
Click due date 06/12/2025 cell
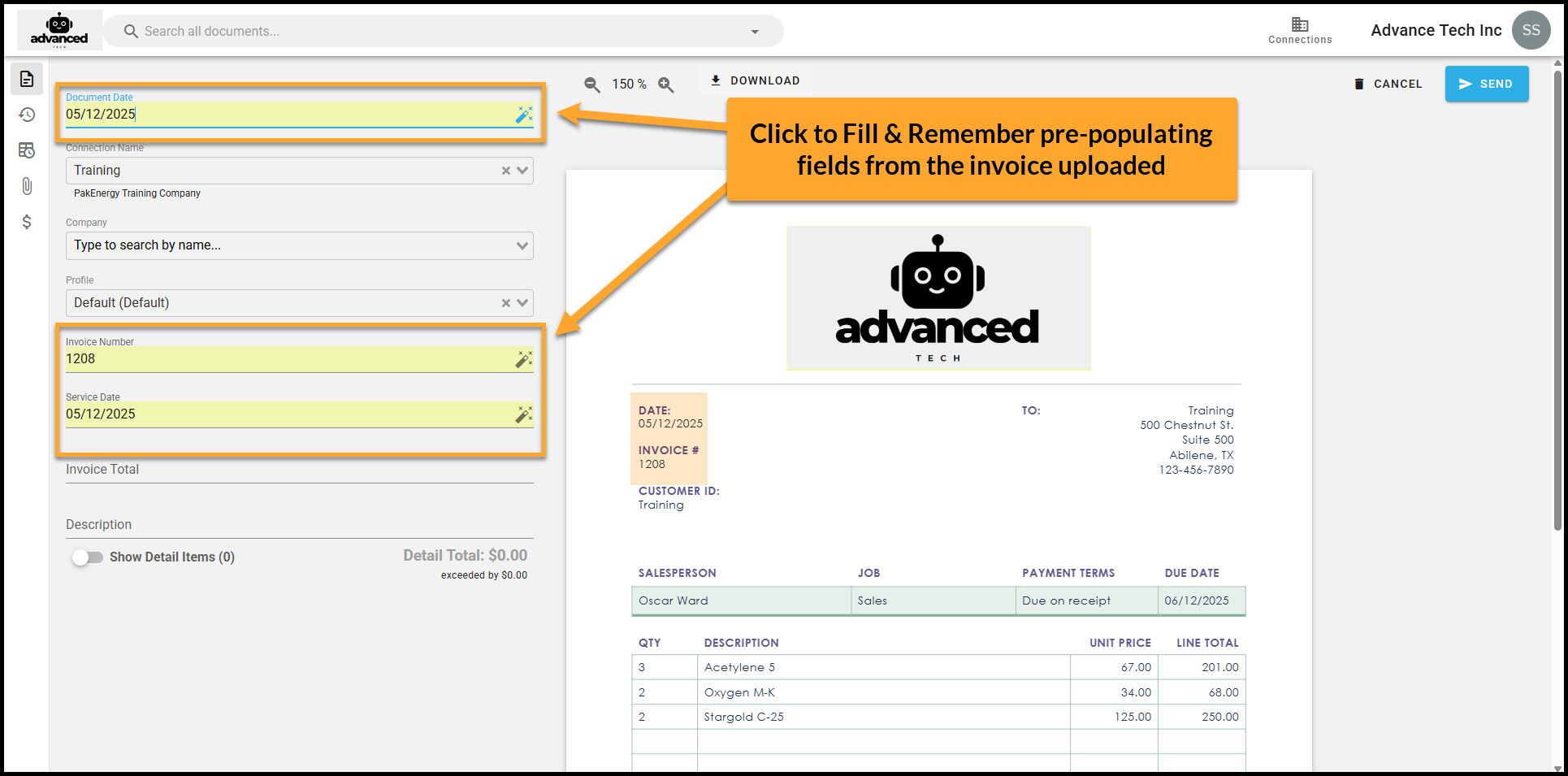coord(1202,601)
